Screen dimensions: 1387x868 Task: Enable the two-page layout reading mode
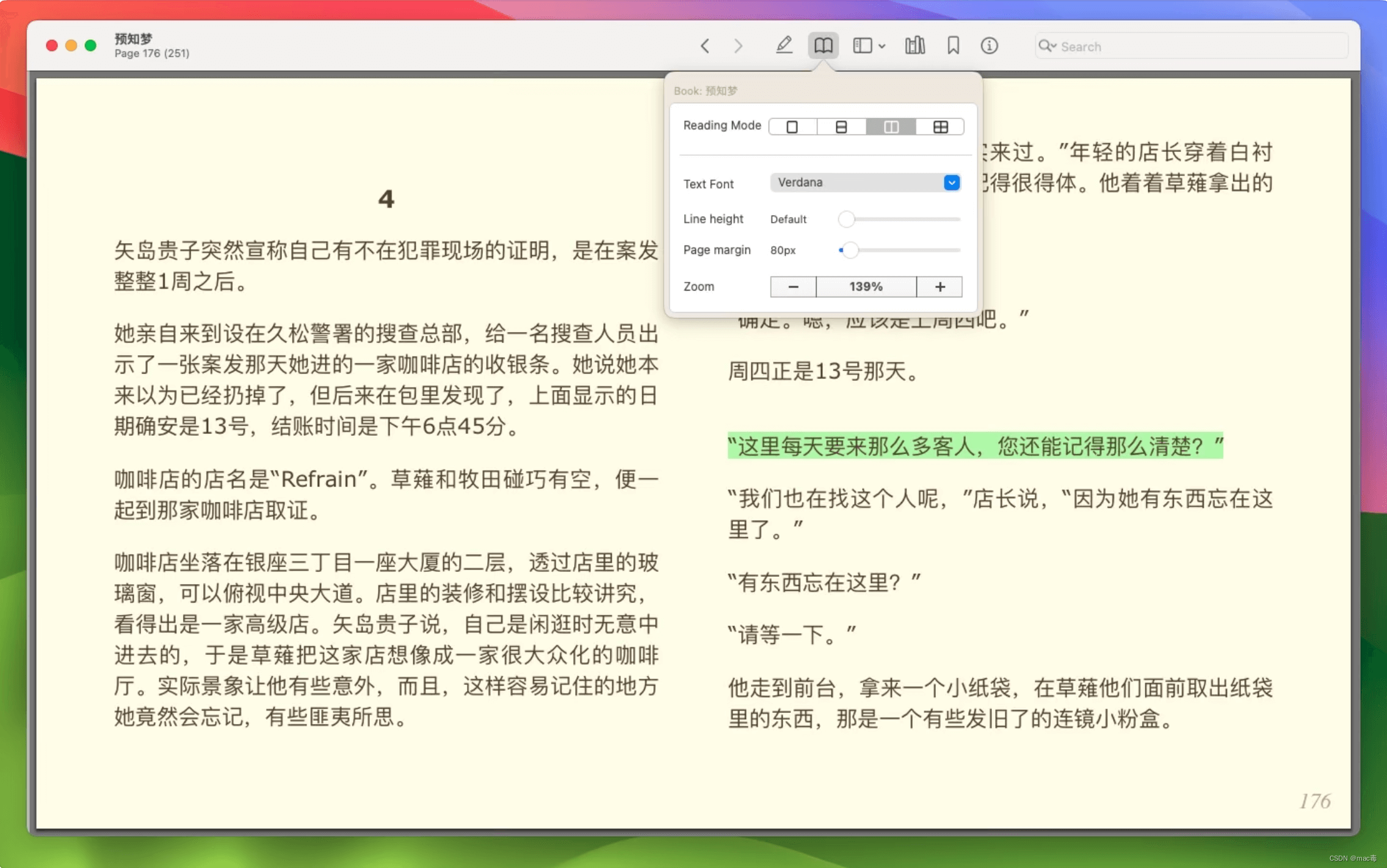point(890,126)
